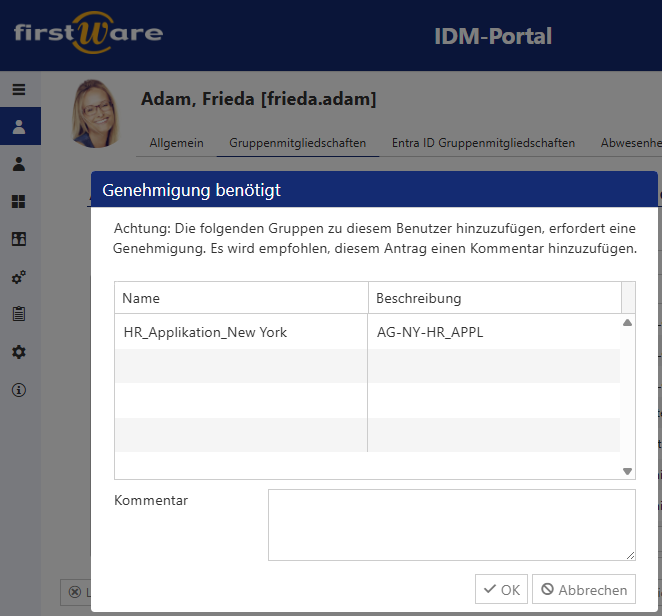The image size is (662, 616).
Task: Click the Beschreibung column header
Action: [495, 298]
